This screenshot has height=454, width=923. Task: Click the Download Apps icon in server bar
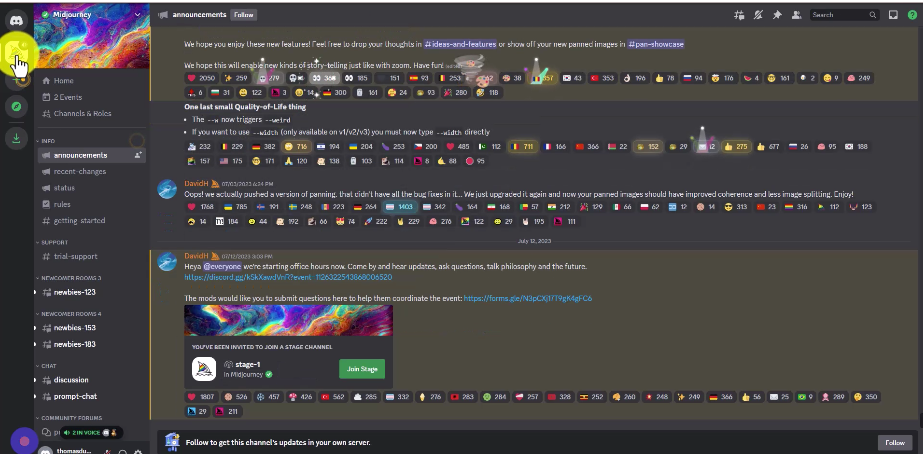16,138
